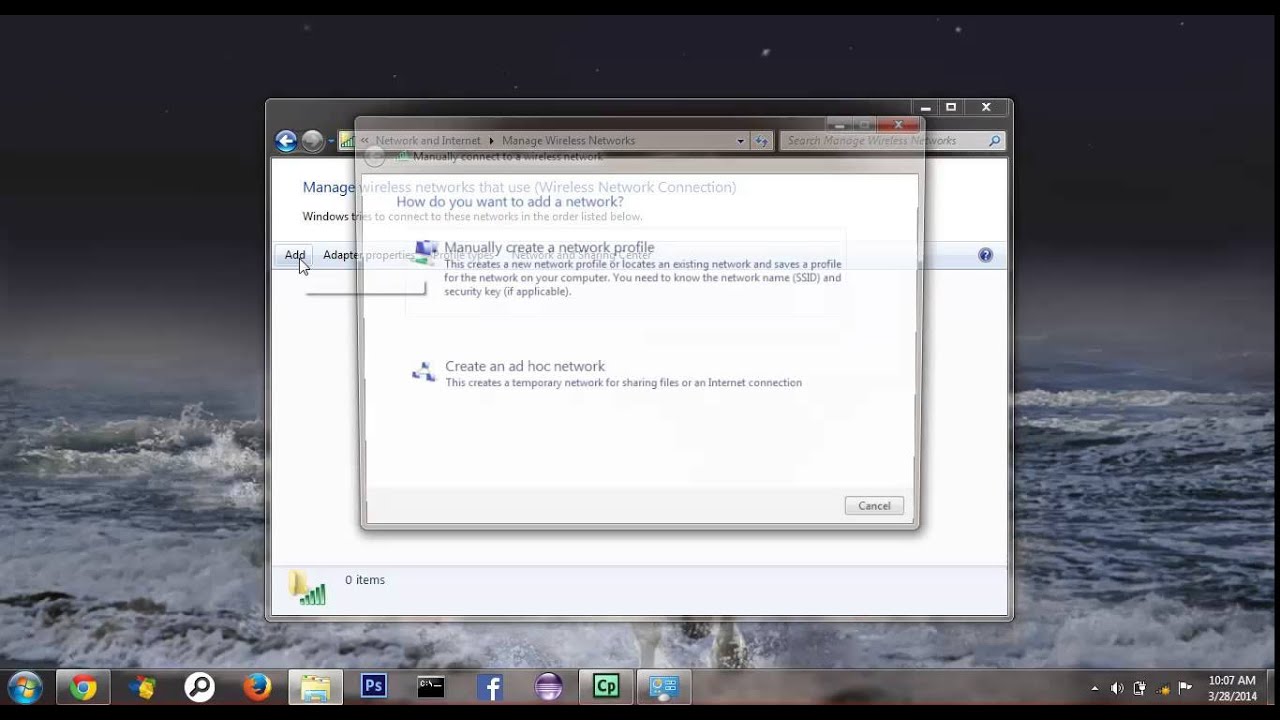Refresh the Manage Wireless Networks address bar

click(x=762, y=141)
